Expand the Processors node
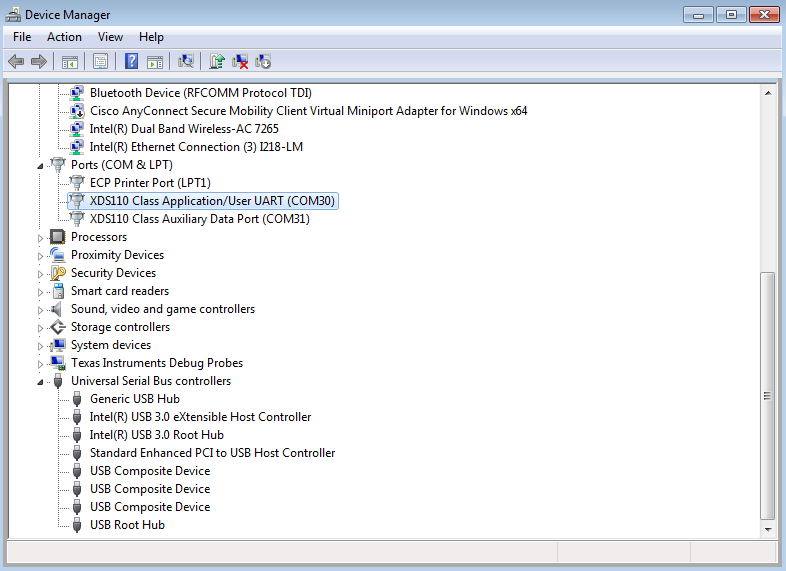 pos(40,238)
